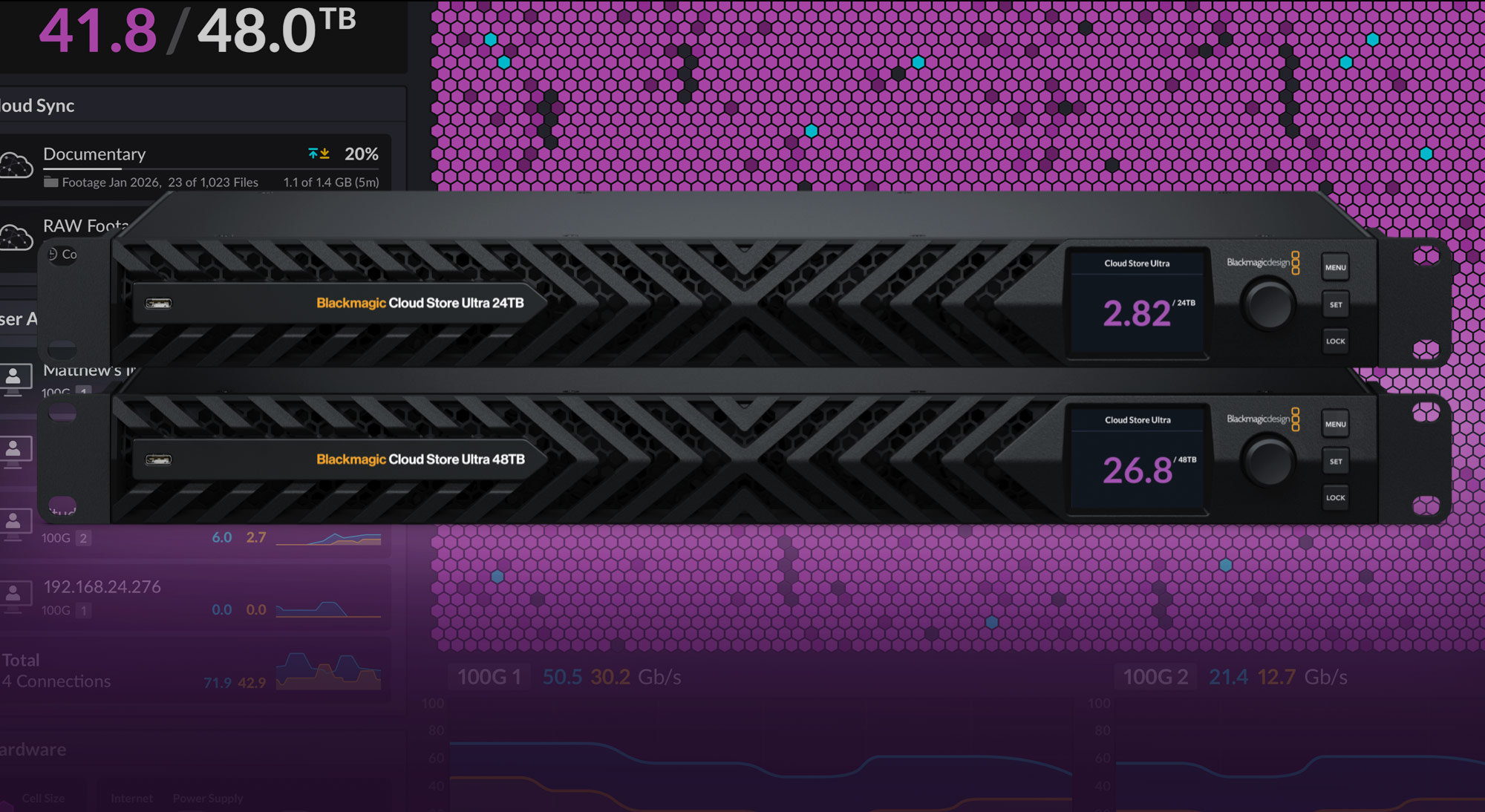Turn the rotary knob on 24TB unit
This screenshot has height=812, width=1485.
1268,305
